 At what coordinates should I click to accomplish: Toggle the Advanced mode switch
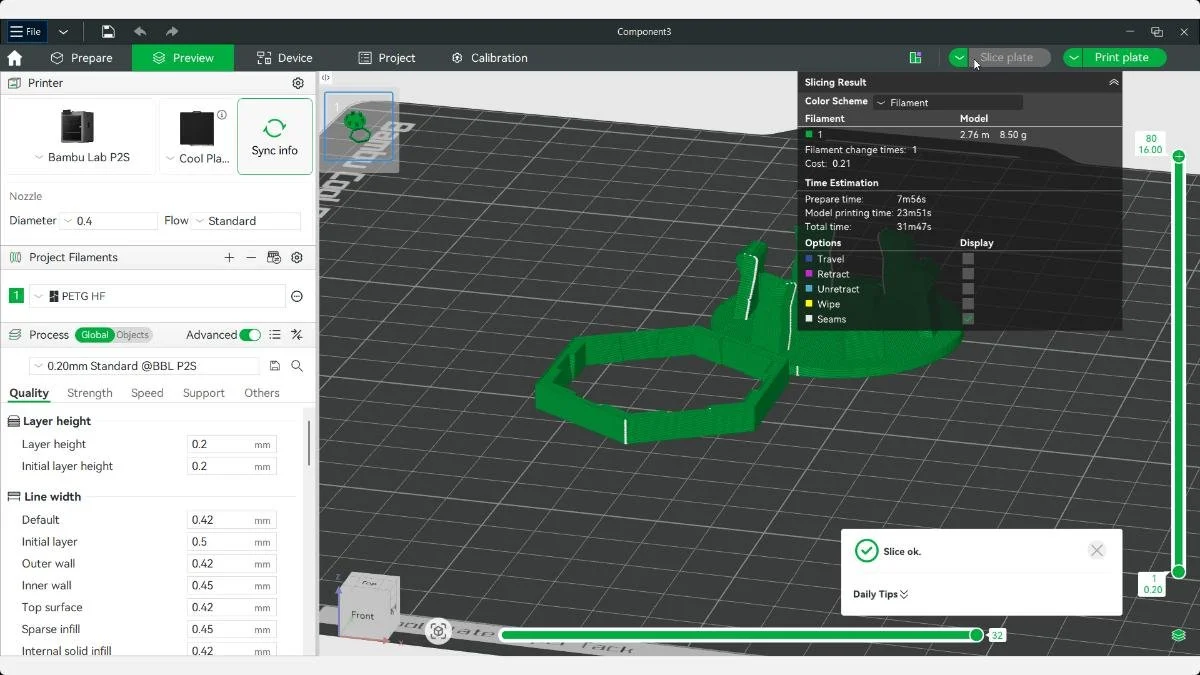click(250, 335)
